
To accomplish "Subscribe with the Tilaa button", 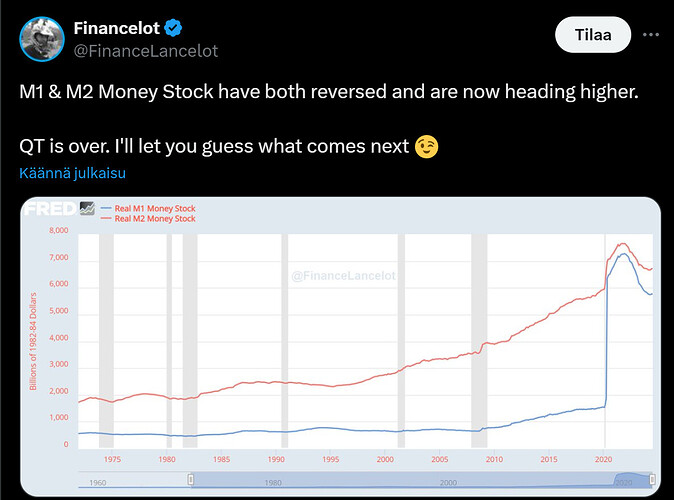I will coord(593,35).
